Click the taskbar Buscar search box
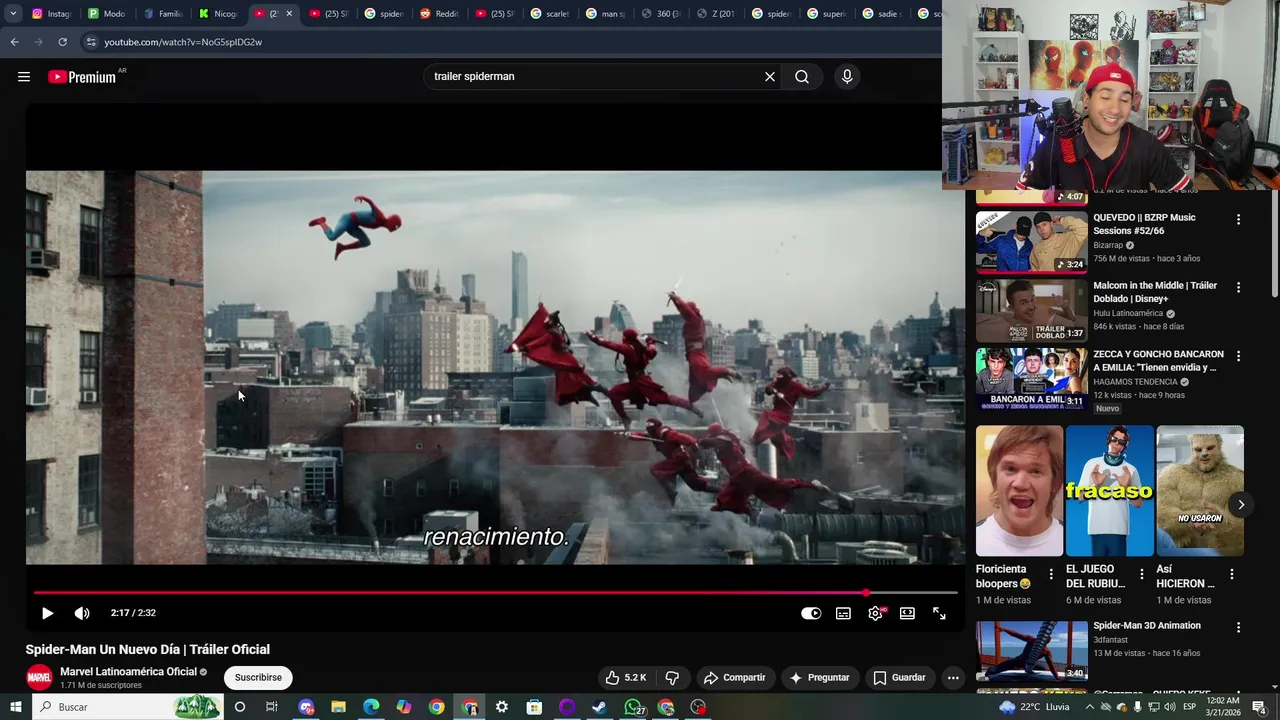 point(128,707)
